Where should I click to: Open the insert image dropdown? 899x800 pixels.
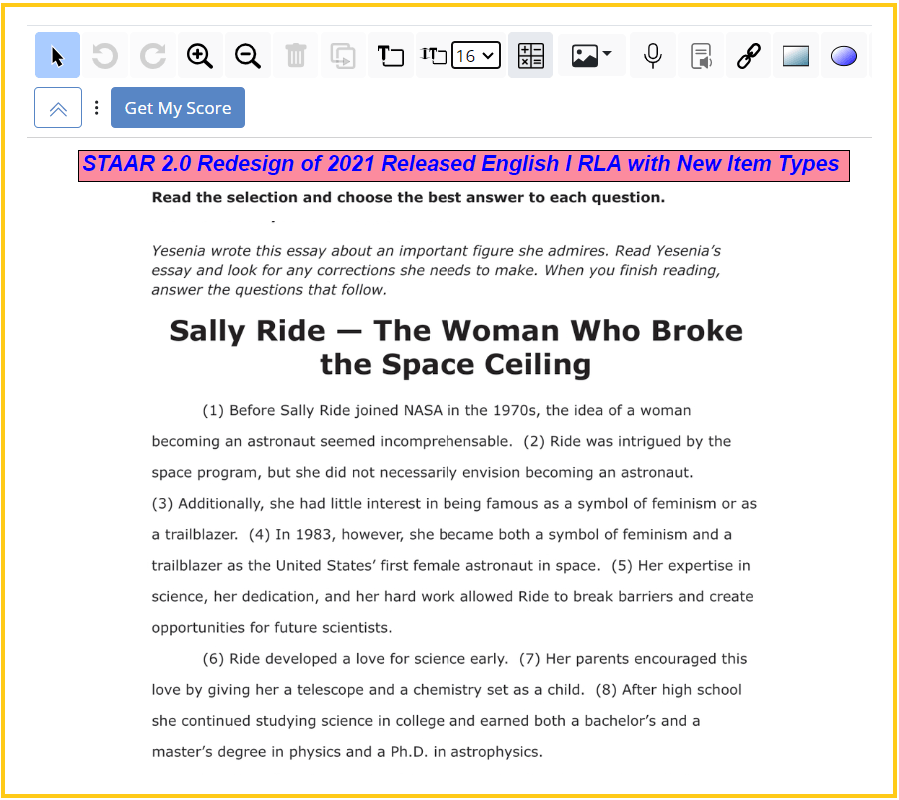(x=592, y=56)
